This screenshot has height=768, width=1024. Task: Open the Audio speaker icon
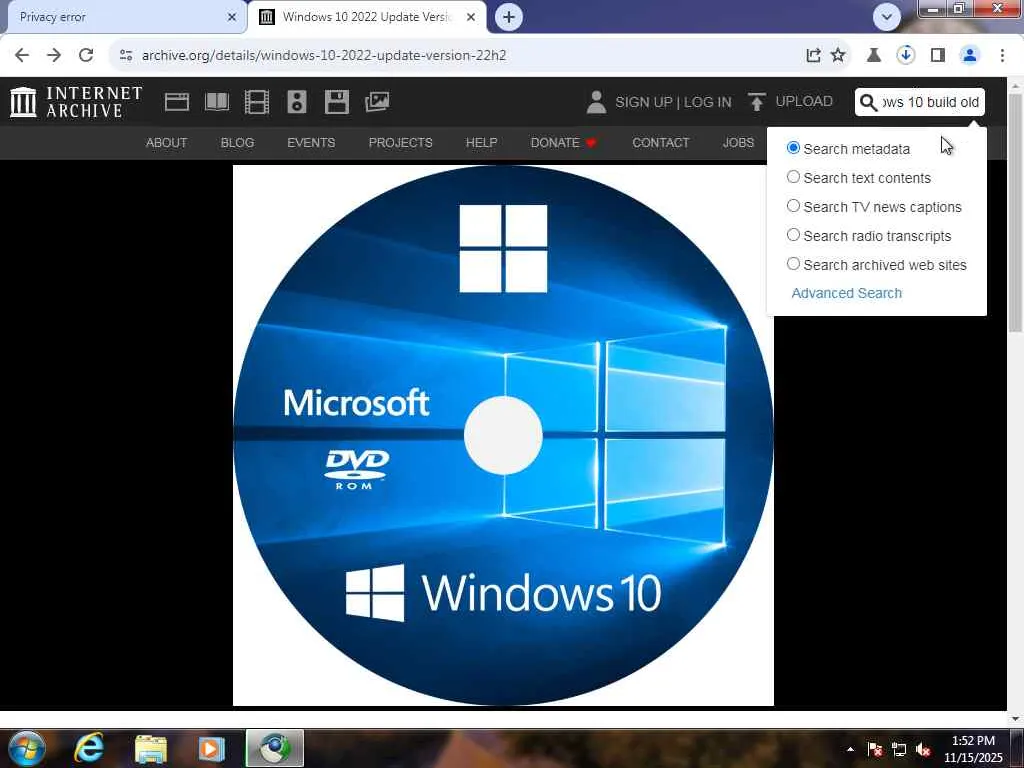[x=296, y=102]
